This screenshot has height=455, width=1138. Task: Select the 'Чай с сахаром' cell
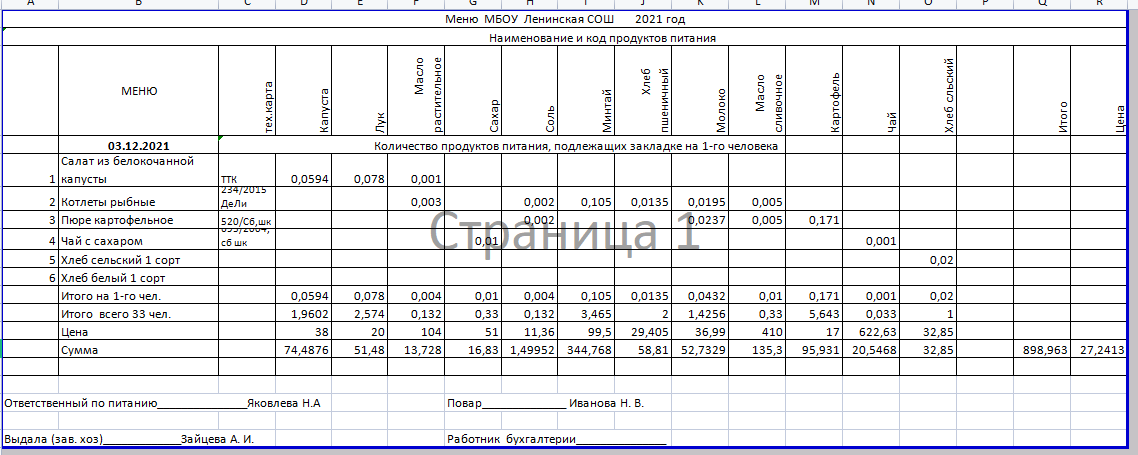[x=102, y=241]
